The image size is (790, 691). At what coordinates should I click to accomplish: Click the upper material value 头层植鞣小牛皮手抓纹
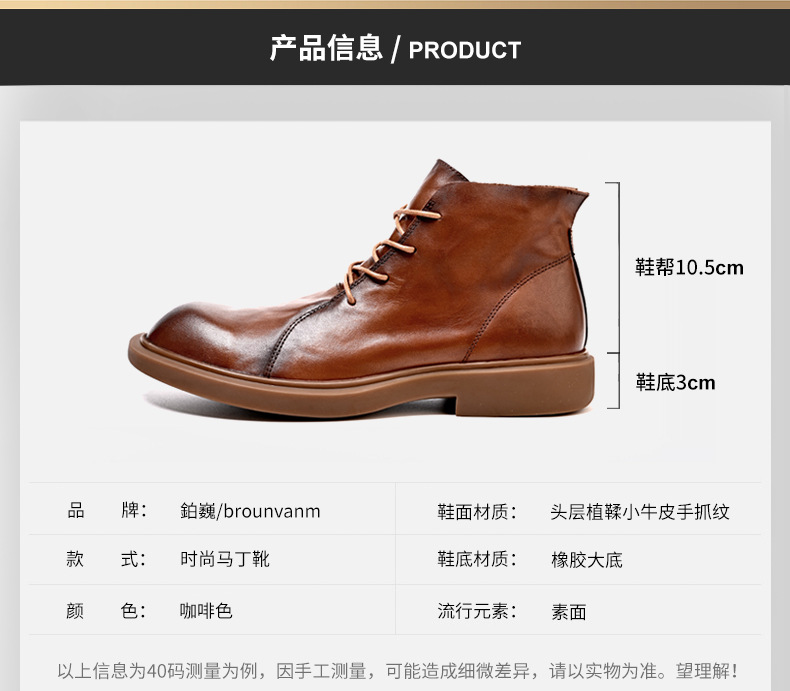[640, 512]
